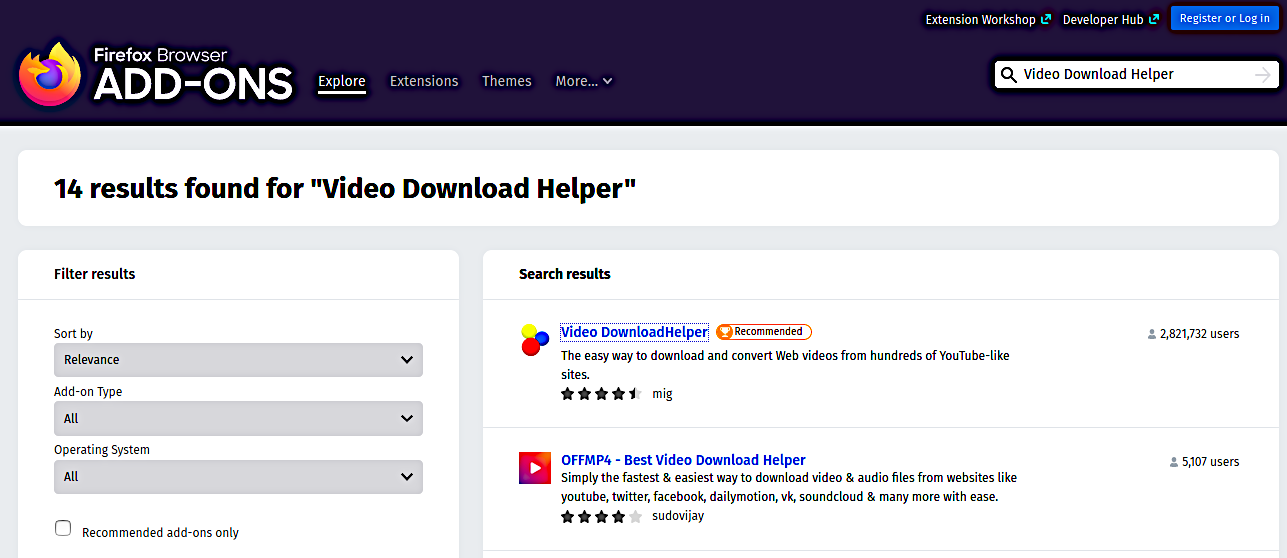Open the Extension Workshop link
1287x558 pixels.
tap(988, 19)
